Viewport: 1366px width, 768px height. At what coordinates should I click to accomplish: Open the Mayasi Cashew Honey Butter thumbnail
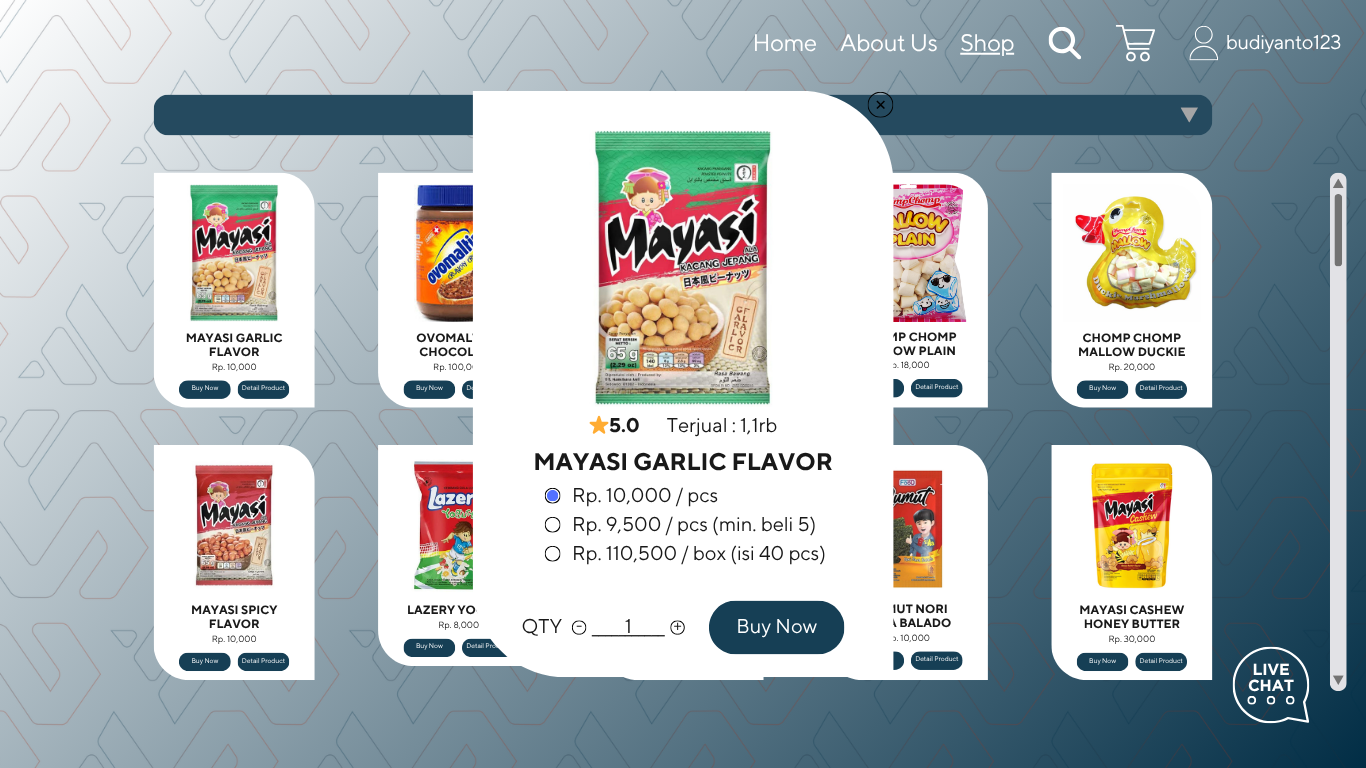tap(1132, 525)
